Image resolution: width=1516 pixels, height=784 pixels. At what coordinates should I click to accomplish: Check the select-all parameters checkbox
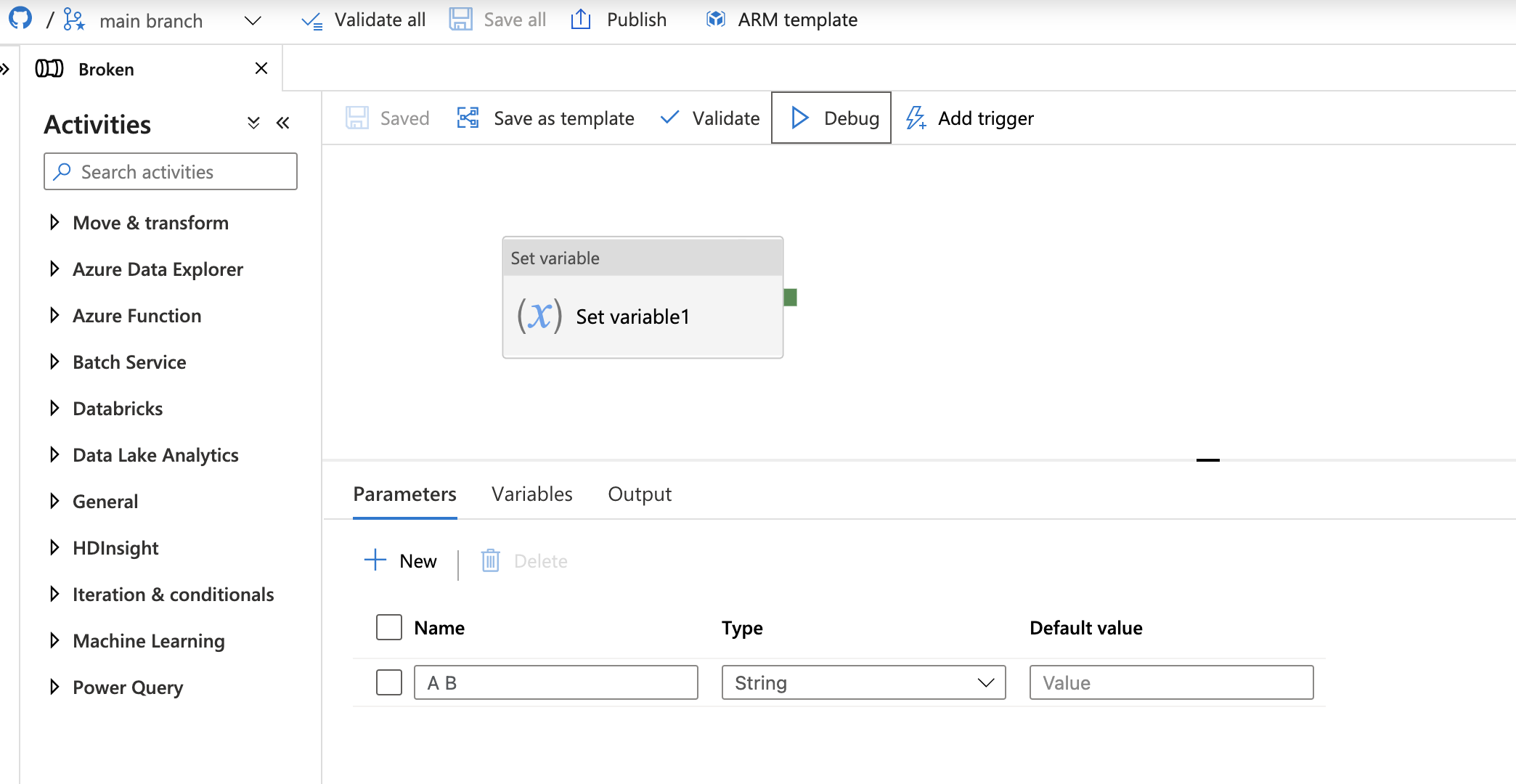pyautogui.click(x=389, y=627)
